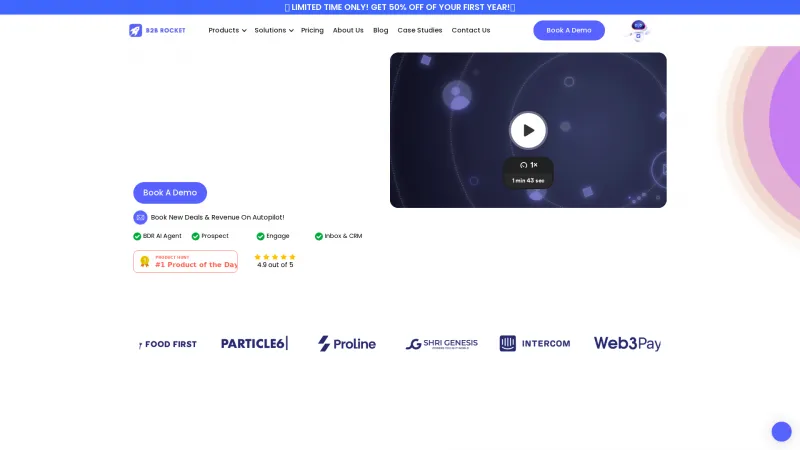Screen dimensions: 800x450
Task: Go to the Pricing page
Action: [312, 30]
